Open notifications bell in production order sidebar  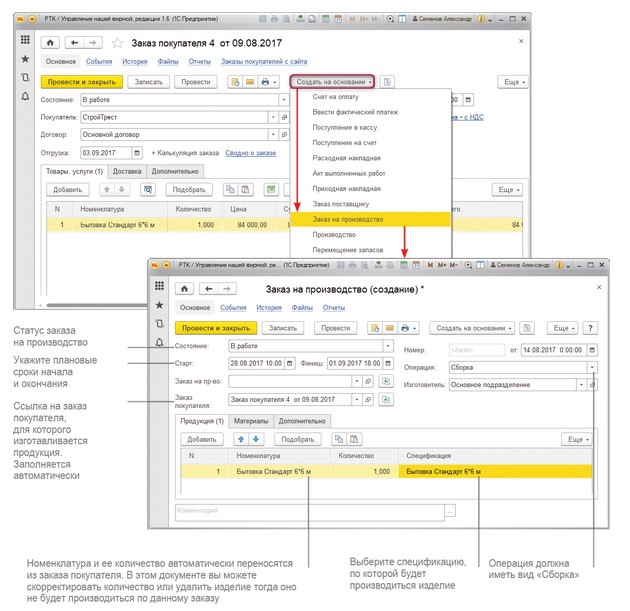160,342
